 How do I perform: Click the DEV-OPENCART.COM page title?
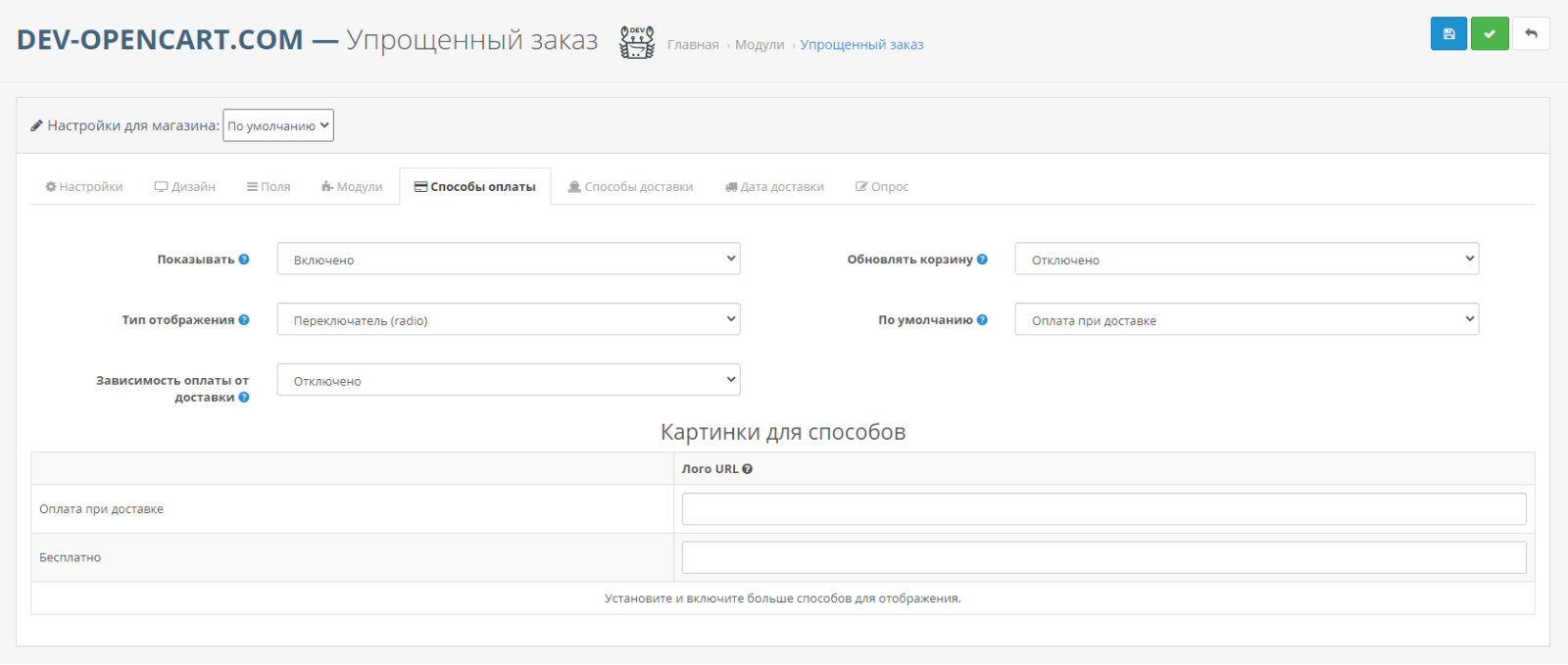160,40
